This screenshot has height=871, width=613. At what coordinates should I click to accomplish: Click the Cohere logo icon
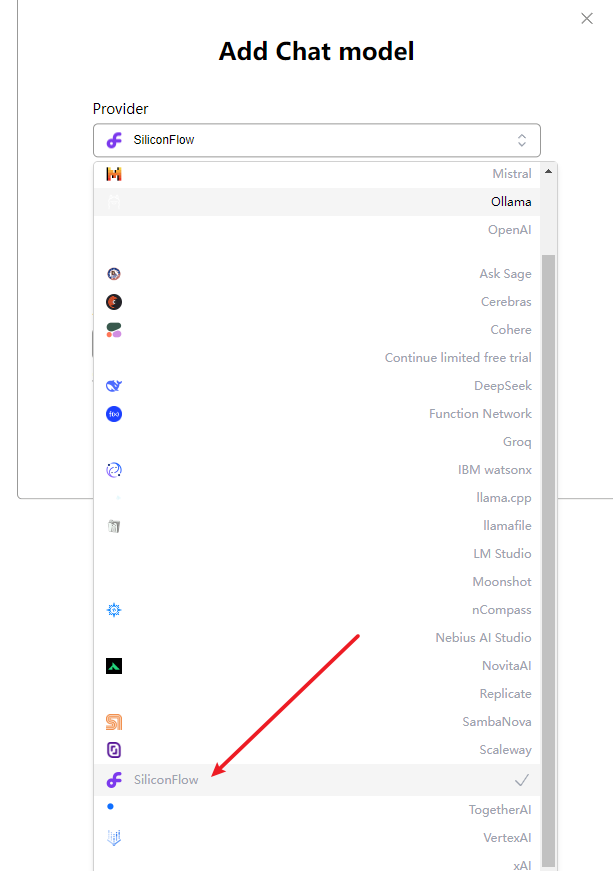pyautogui.click(x=114, y=330)
